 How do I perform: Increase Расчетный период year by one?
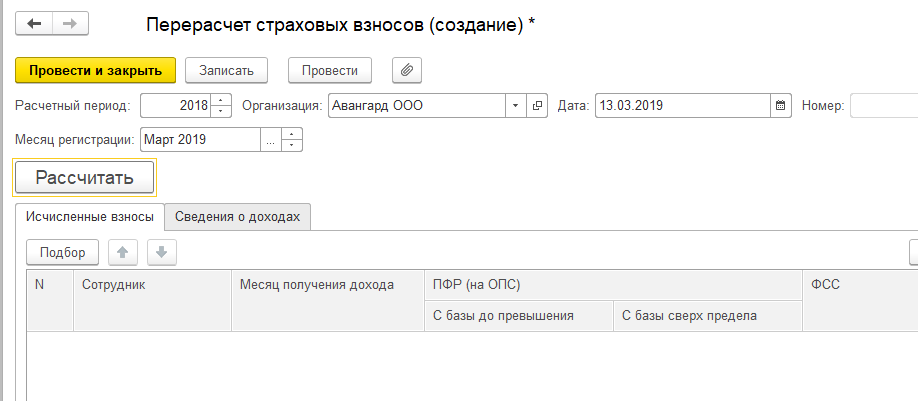(222, 100)
